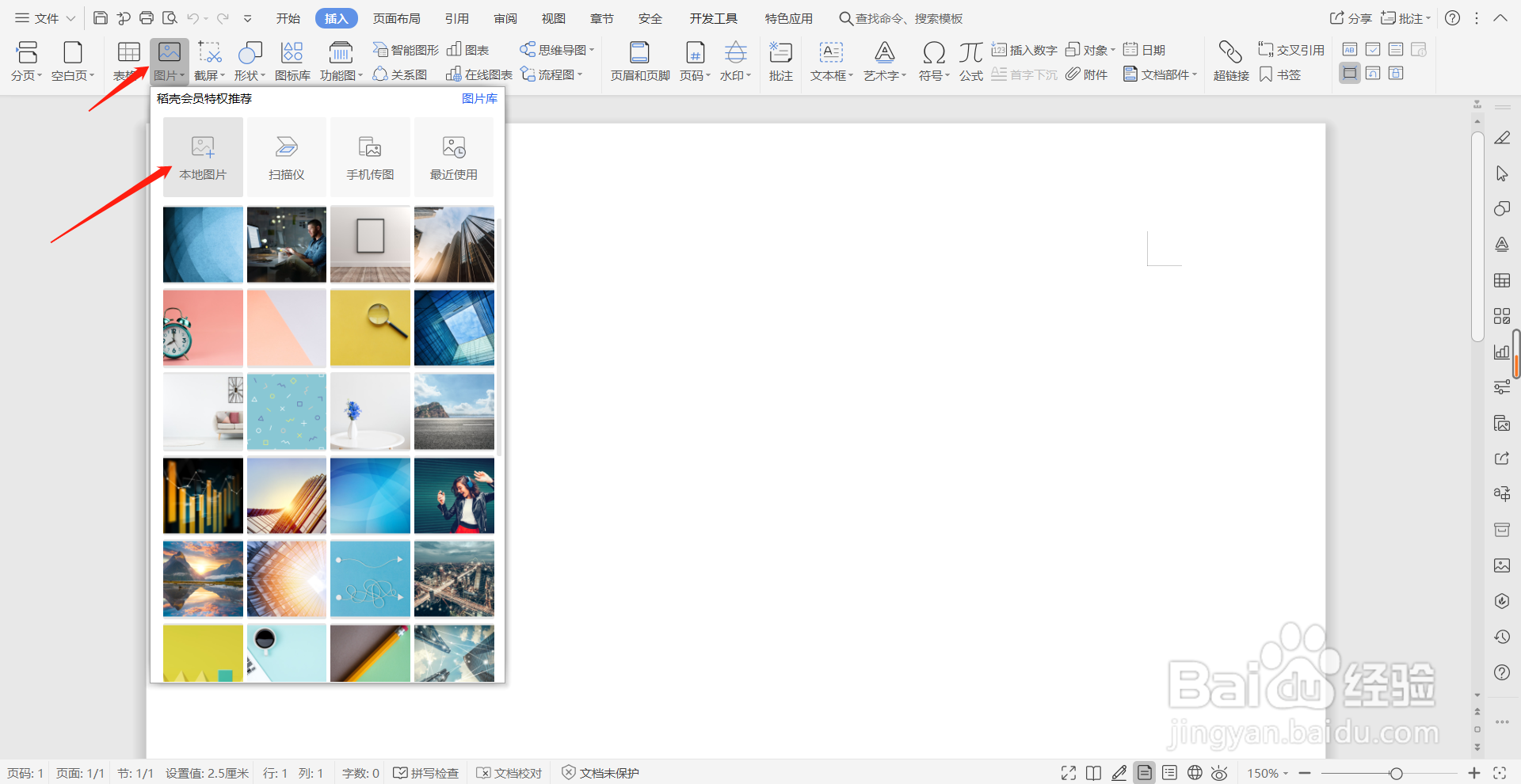Choose the 最近使用 recent option
1521x784 pixels.
[x=454, y=157]
